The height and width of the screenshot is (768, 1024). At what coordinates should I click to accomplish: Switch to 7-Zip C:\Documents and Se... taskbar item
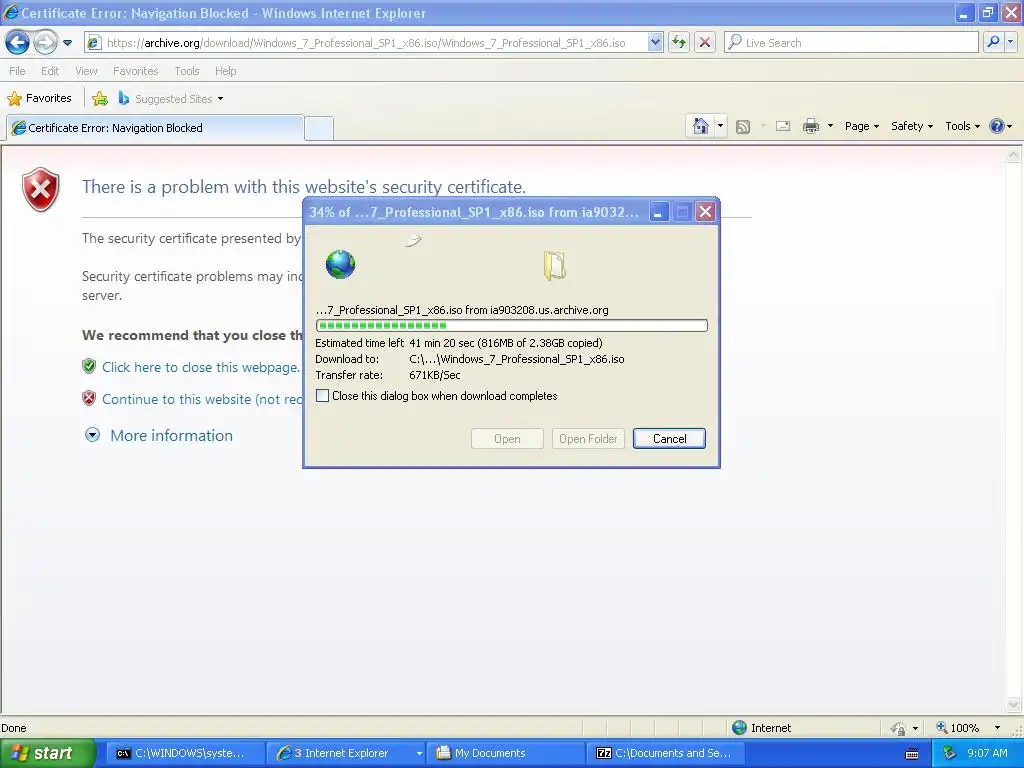tap(663, 753)
